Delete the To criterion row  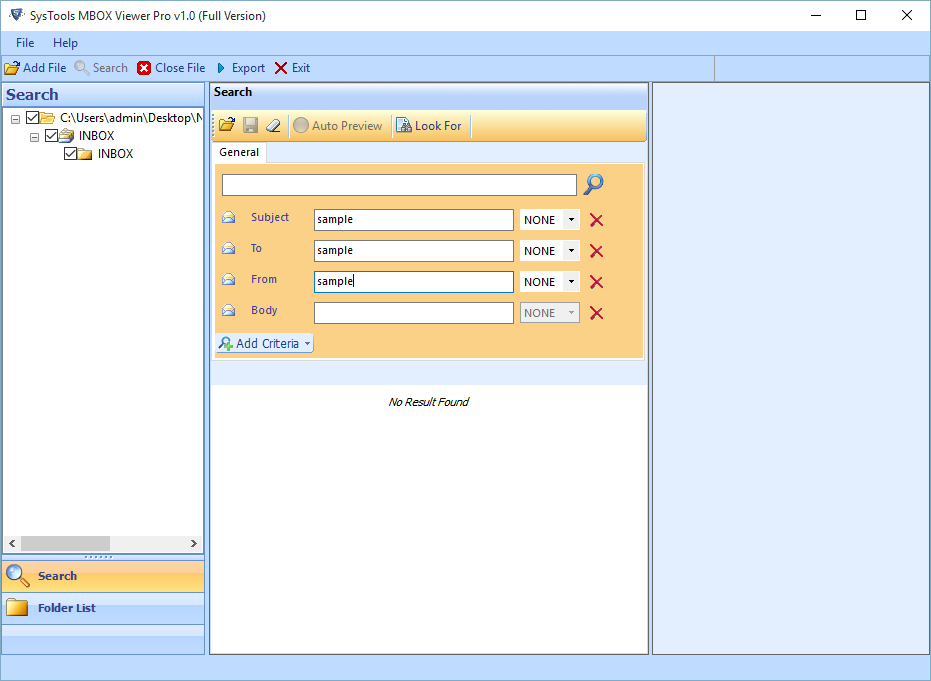(x=596, y=251)
